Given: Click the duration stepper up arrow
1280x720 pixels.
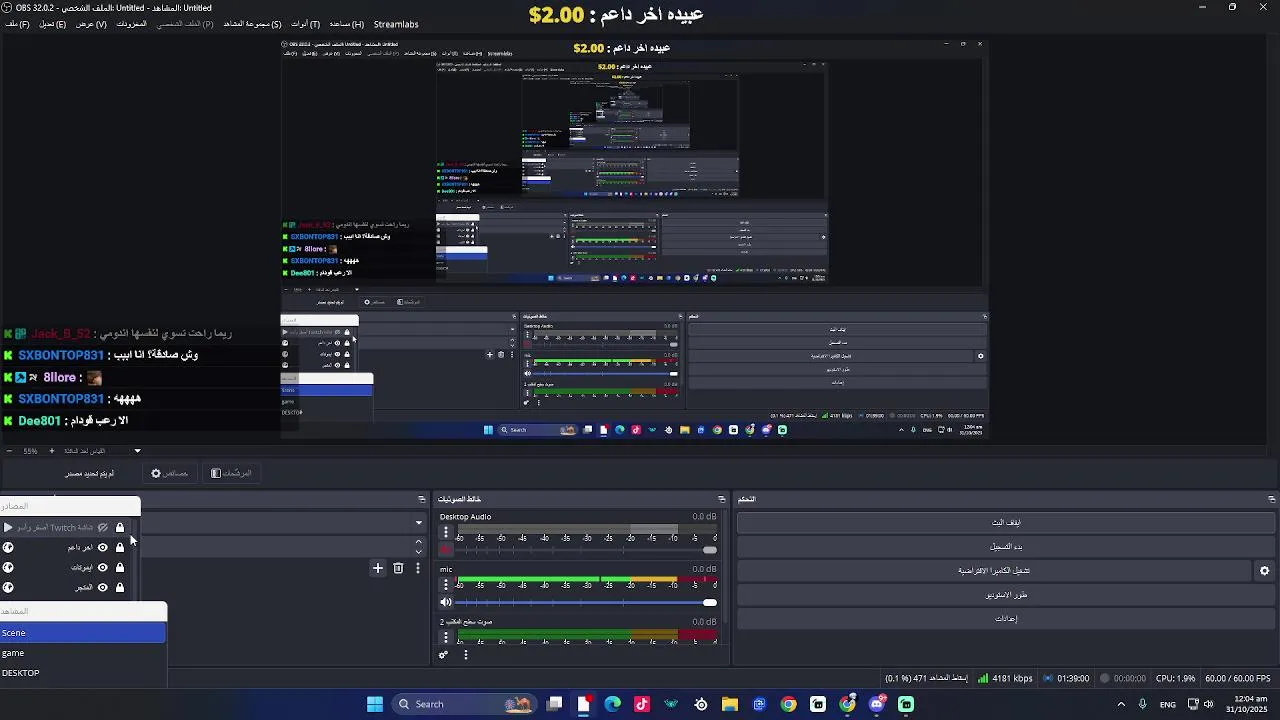Looking at the screenshot, I should pyautogui.click(x=419, y=542).
